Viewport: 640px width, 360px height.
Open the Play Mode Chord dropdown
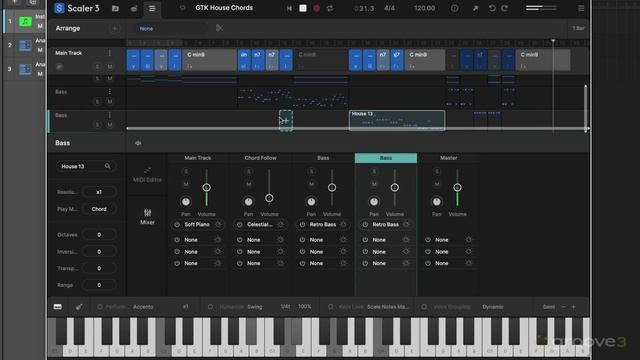point(99,209)
